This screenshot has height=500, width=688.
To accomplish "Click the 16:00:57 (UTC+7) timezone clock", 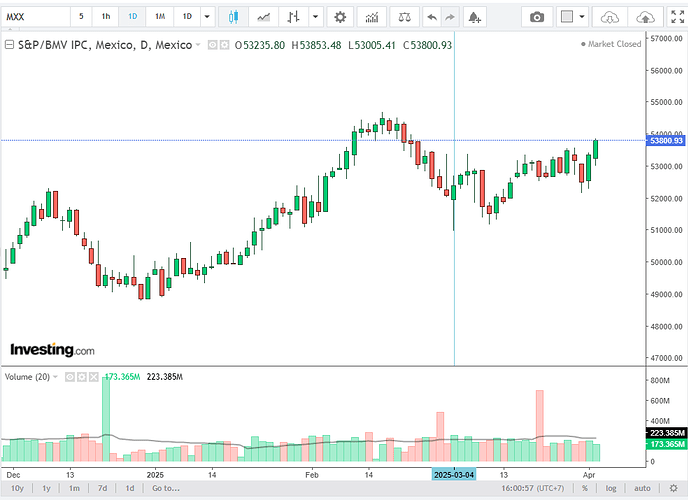I will (x=533, y=488).
